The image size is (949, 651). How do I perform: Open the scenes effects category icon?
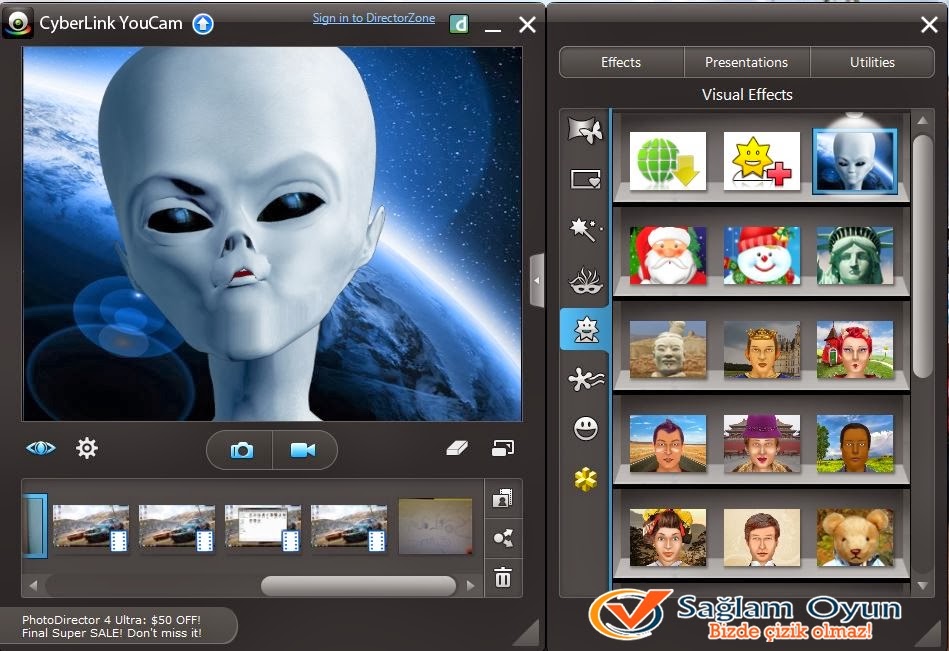point(585,130)
